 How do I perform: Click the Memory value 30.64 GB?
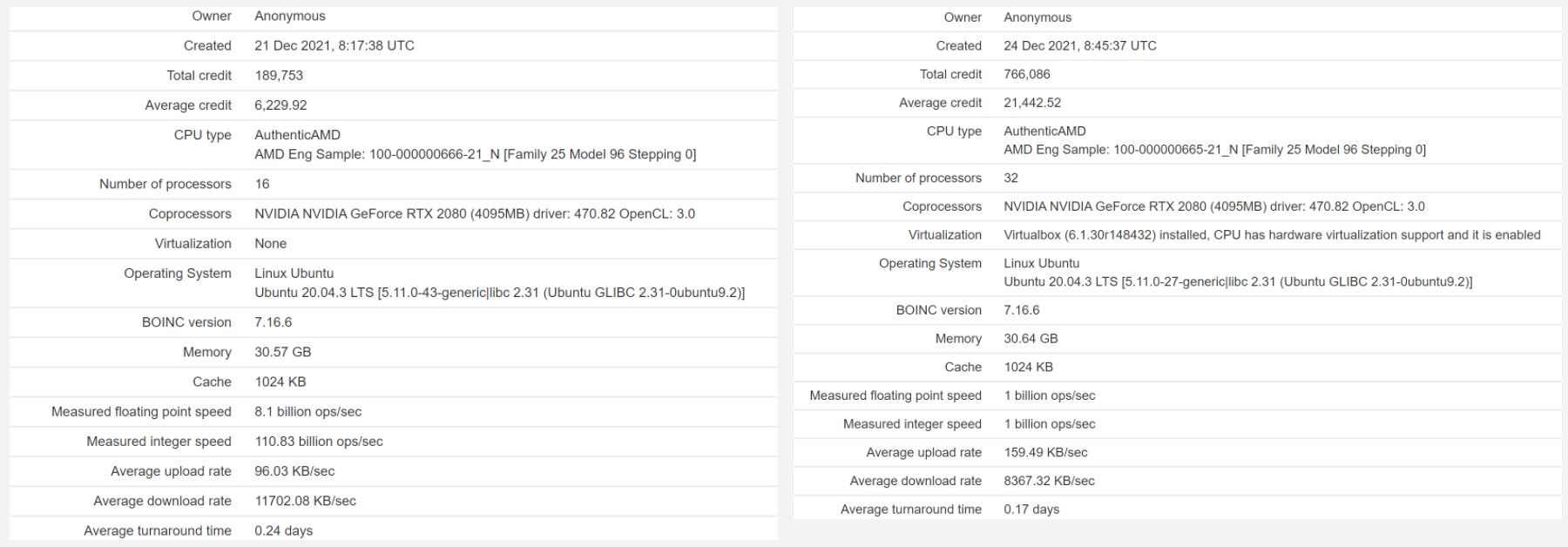[1031, 338]
